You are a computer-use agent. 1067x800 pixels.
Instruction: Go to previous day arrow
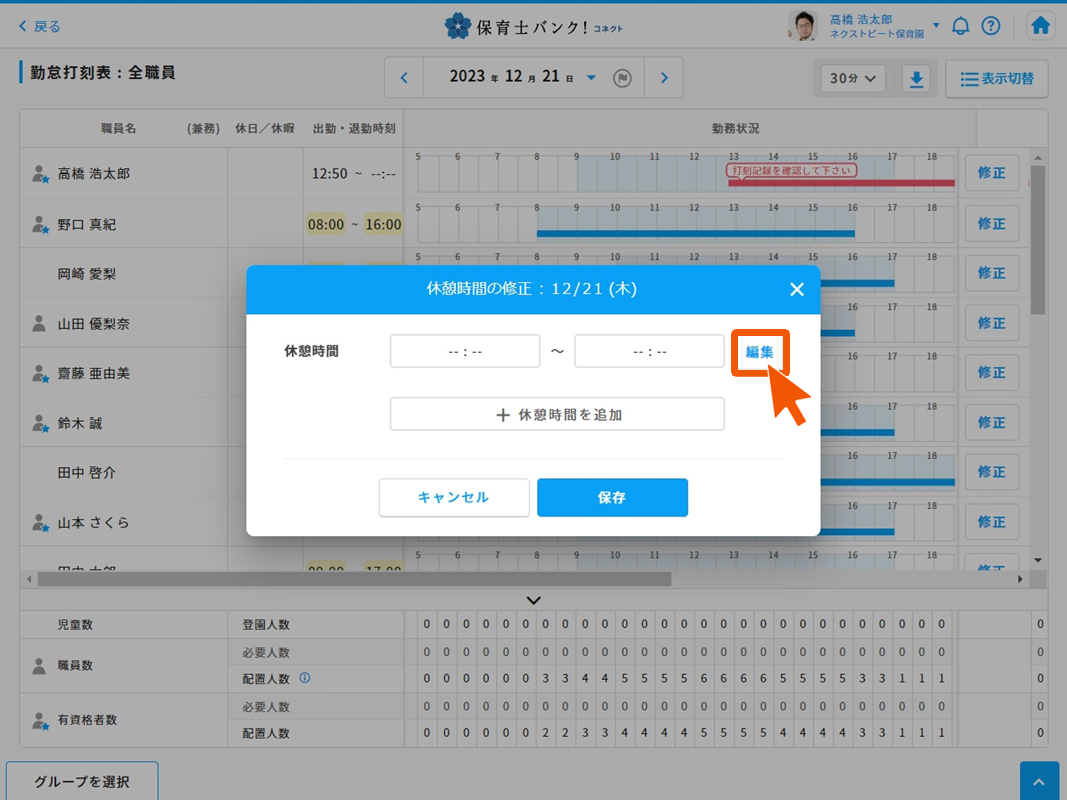coord(404,78)
